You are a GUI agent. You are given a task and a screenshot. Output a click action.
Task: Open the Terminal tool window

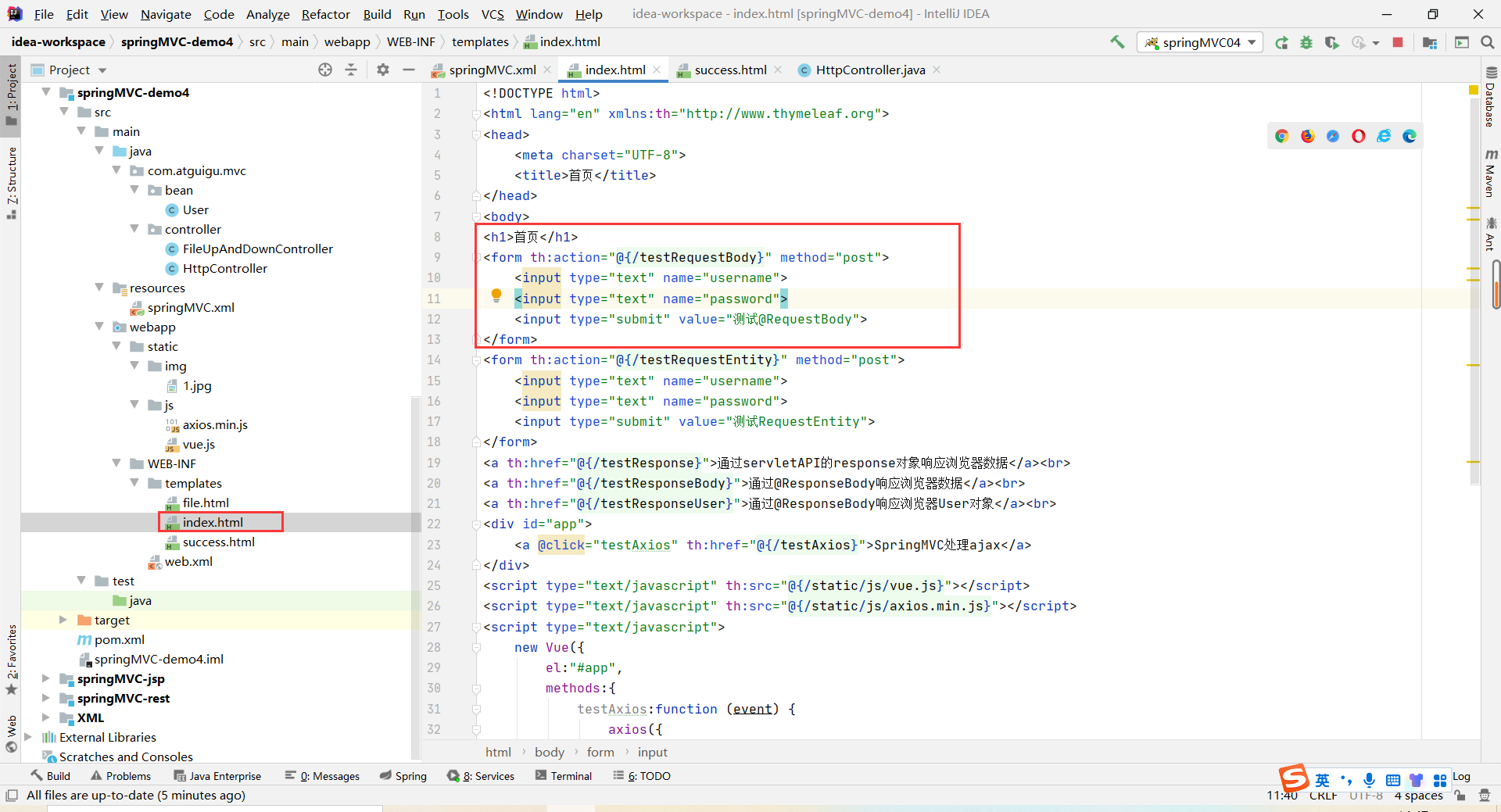(564, 776)
